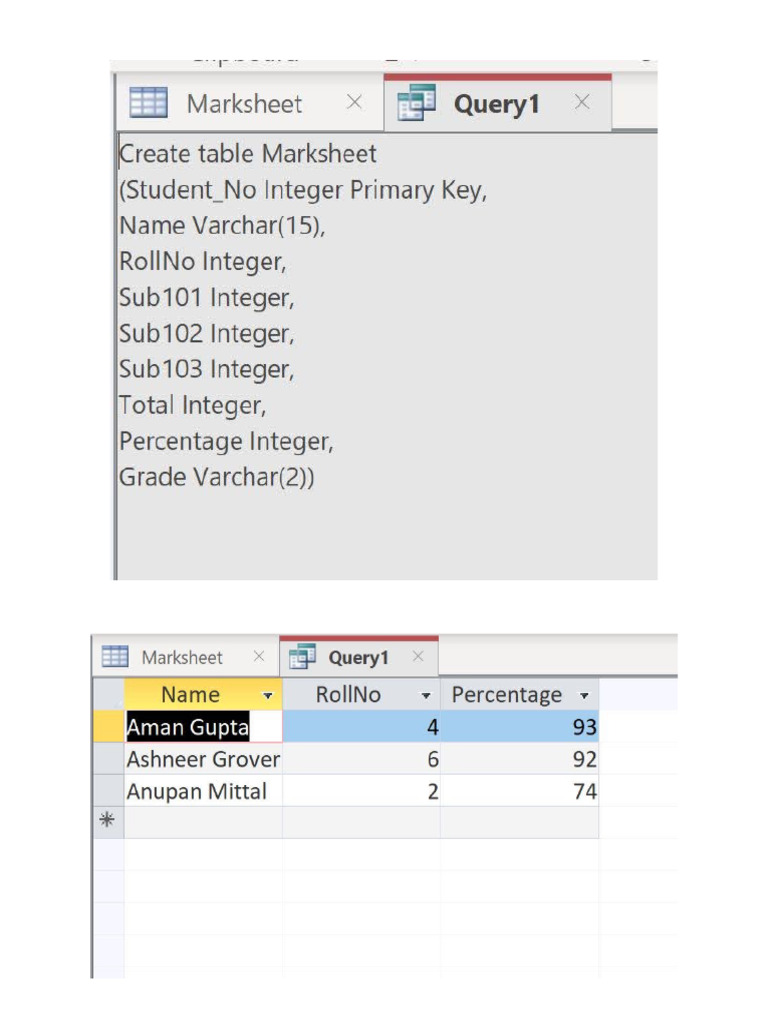Open the Percentage column sort dropdown
Image resolution: width=768 pixels, height=1024 pixels.
pyautogui.click(x=584, y=695)
